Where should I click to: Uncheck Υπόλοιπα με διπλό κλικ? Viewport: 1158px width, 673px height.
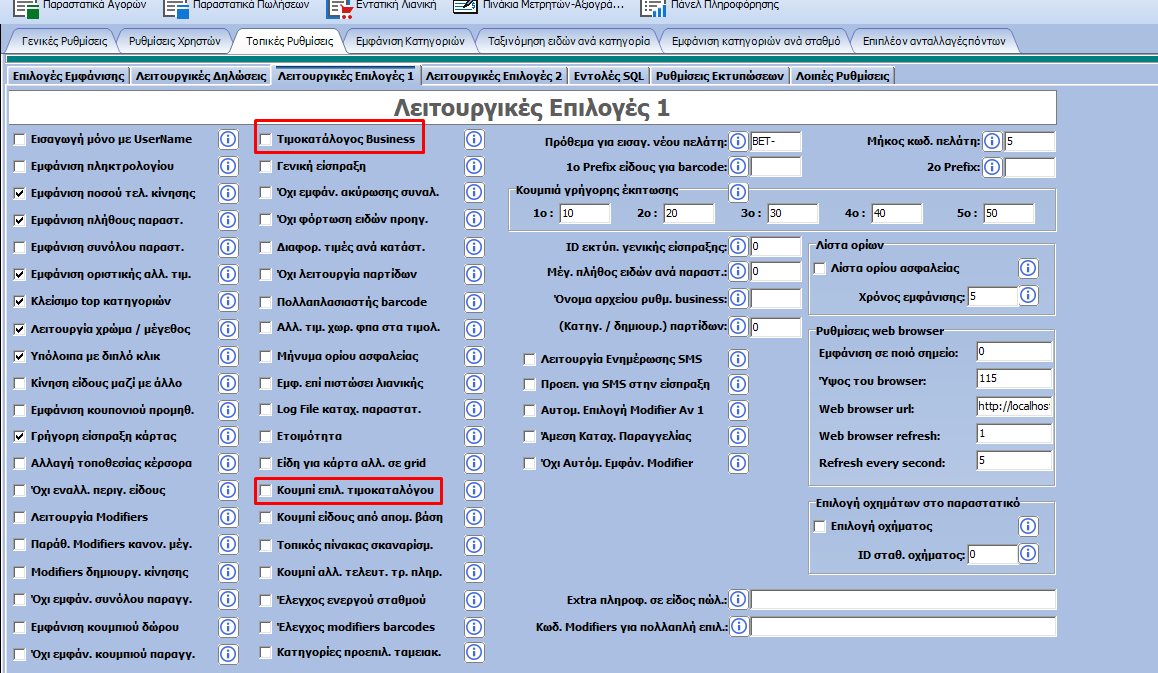tap(19, 356)
